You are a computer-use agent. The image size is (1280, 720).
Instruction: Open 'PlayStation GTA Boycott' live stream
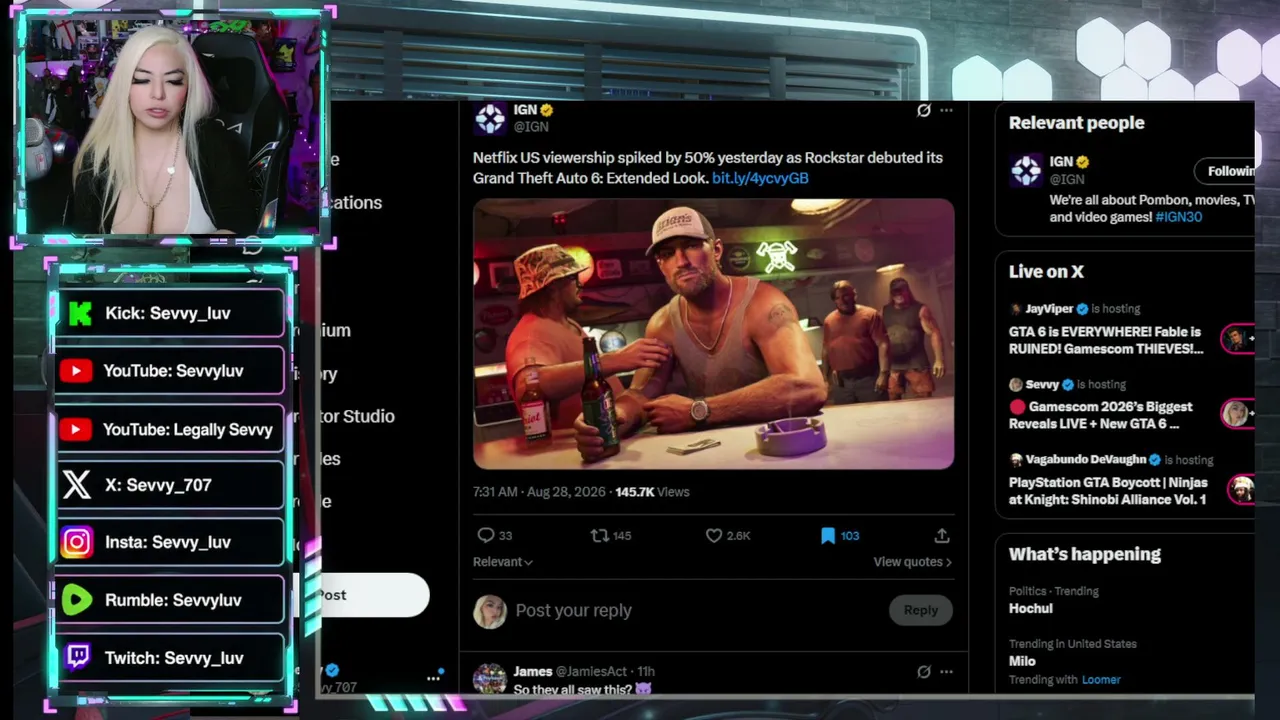click(x=1108, y=491)
